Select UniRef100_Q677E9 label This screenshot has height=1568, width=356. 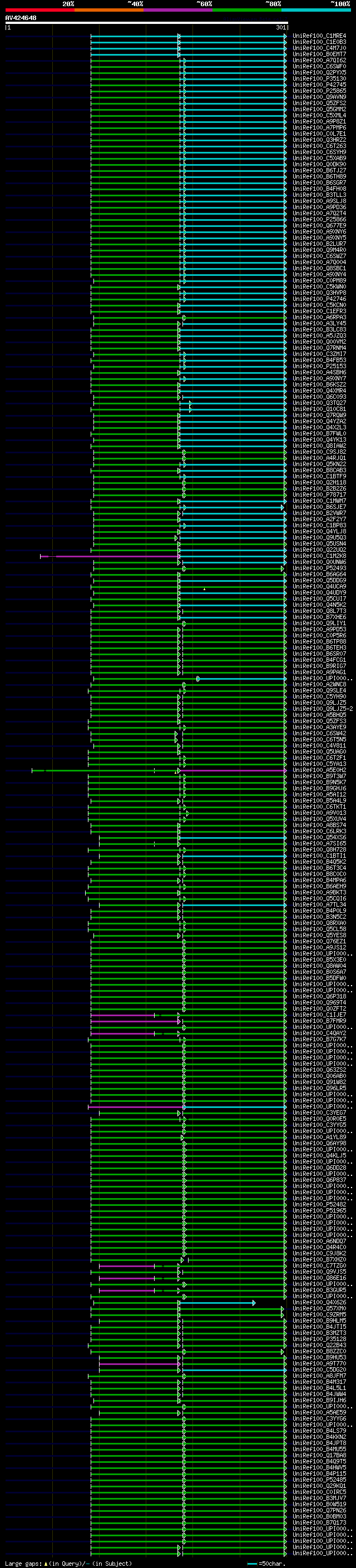319,225
